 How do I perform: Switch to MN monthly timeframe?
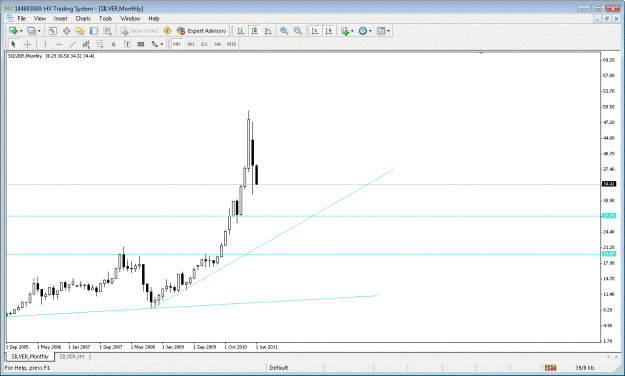(x=177, y=44)
